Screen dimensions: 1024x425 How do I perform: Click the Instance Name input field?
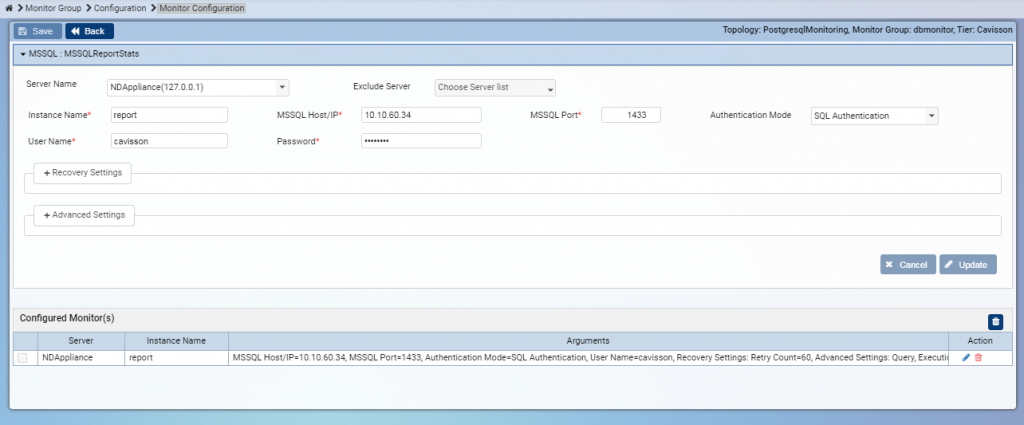[x=169, y=115]
